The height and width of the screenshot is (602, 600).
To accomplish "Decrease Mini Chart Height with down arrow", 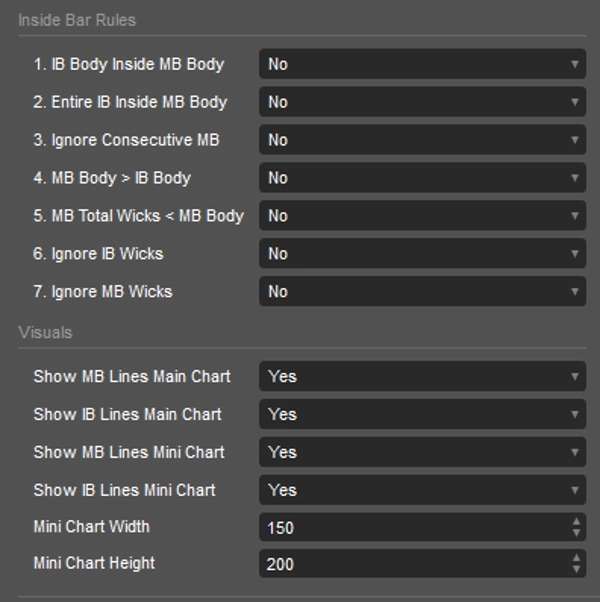I will 576,570.
